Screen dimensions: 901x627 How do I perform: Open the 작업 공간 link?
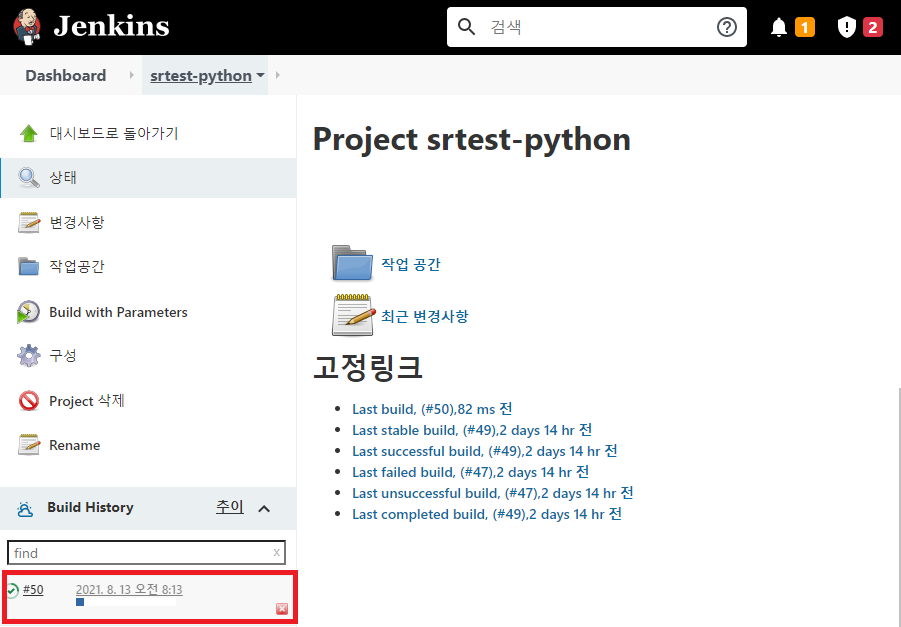click(411, 264)
